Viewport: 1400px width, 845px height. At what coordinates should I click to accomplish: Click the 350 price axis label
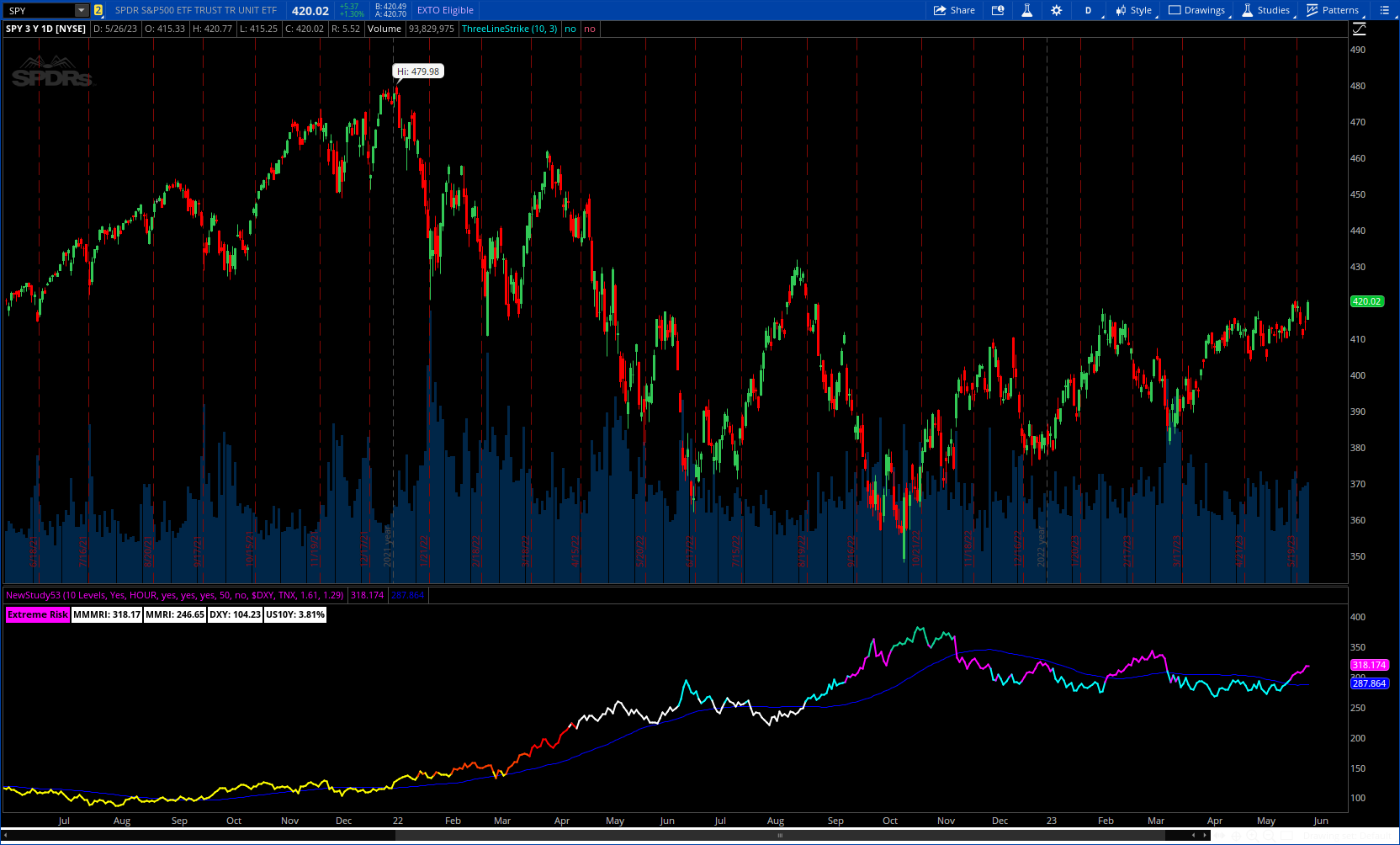click(1358, 556)
